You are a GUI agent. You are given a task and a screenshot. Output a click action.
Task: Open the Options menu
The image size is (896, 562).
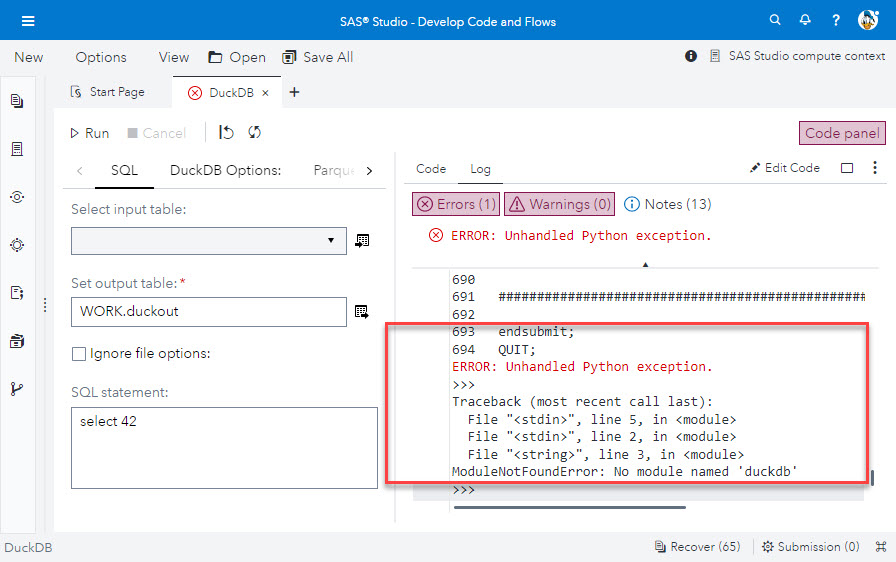[x=101, y=57]
